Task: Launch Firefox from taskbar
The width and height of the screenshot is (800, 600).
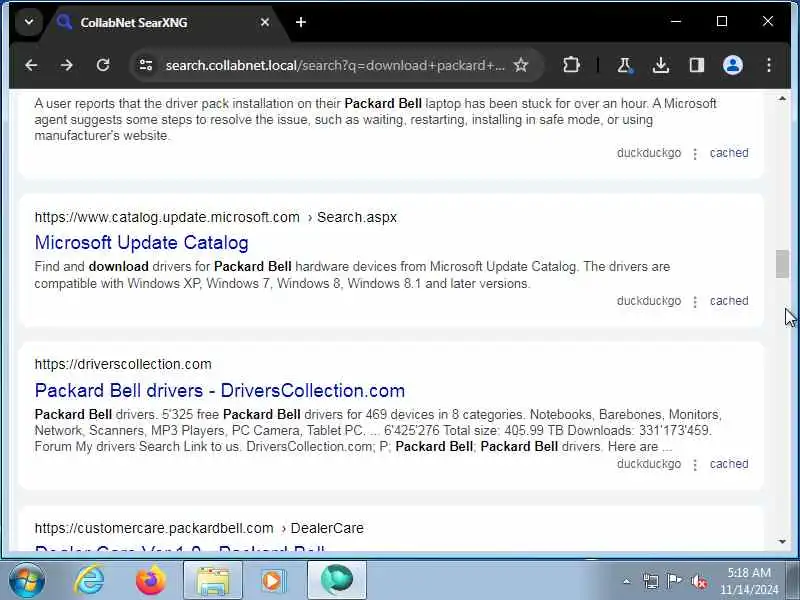Action: [151, 580]
